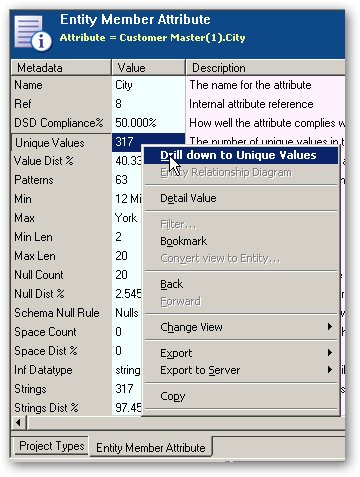Screen dimensions: 360x477
Task: Click the Entity Member Attribute info icon
Action: click(x=33, y=34)
